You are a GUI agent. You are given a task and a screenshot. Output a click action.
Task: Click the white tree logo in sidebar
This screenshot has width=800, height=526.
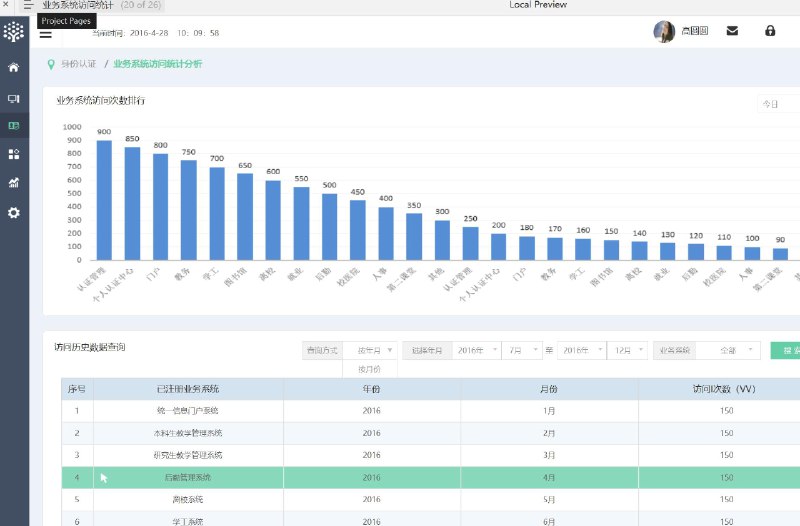pos(14,32)
